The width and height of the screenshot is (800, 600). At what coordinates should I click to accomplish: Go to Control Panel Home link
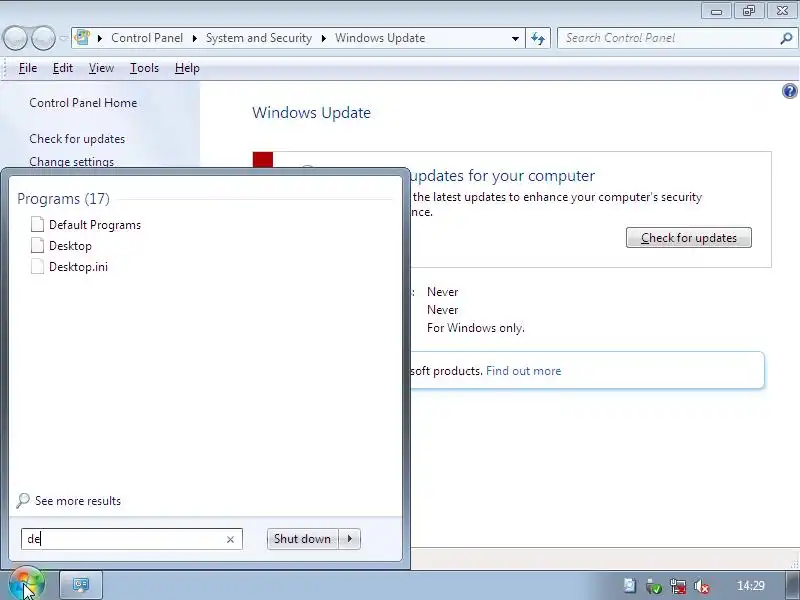83,103
